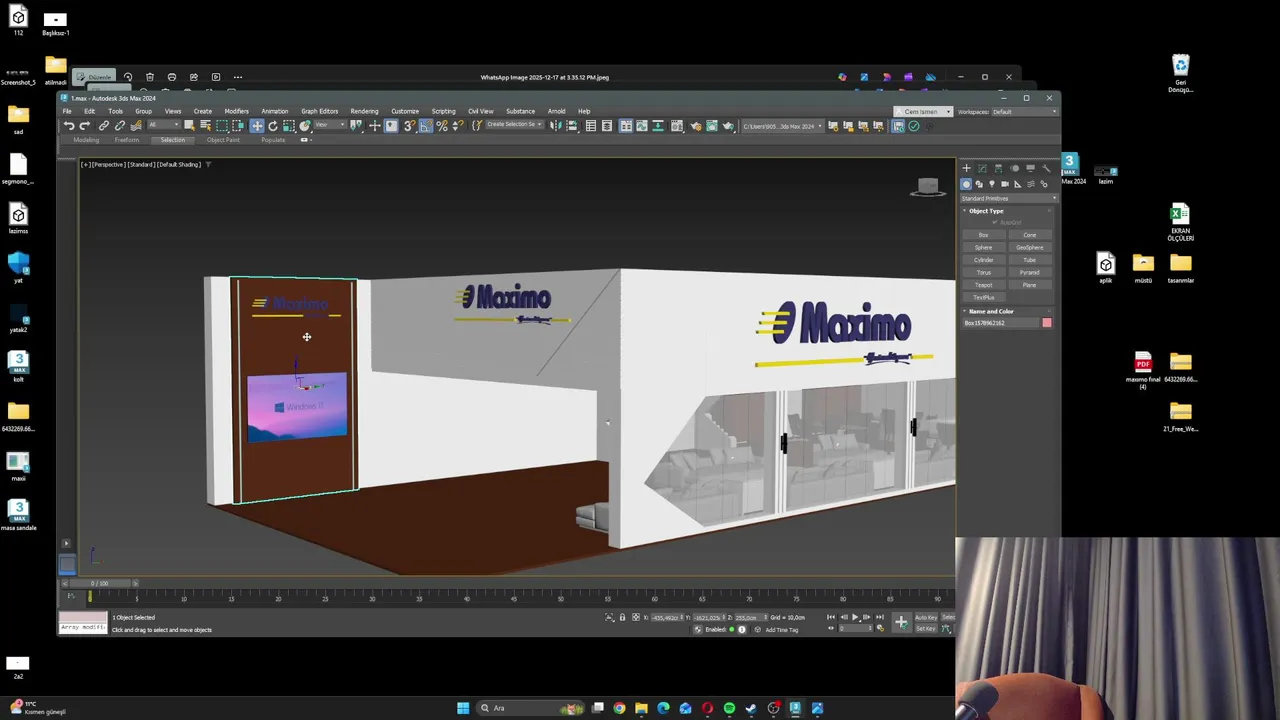Open the Align tool

pos(572,125)
